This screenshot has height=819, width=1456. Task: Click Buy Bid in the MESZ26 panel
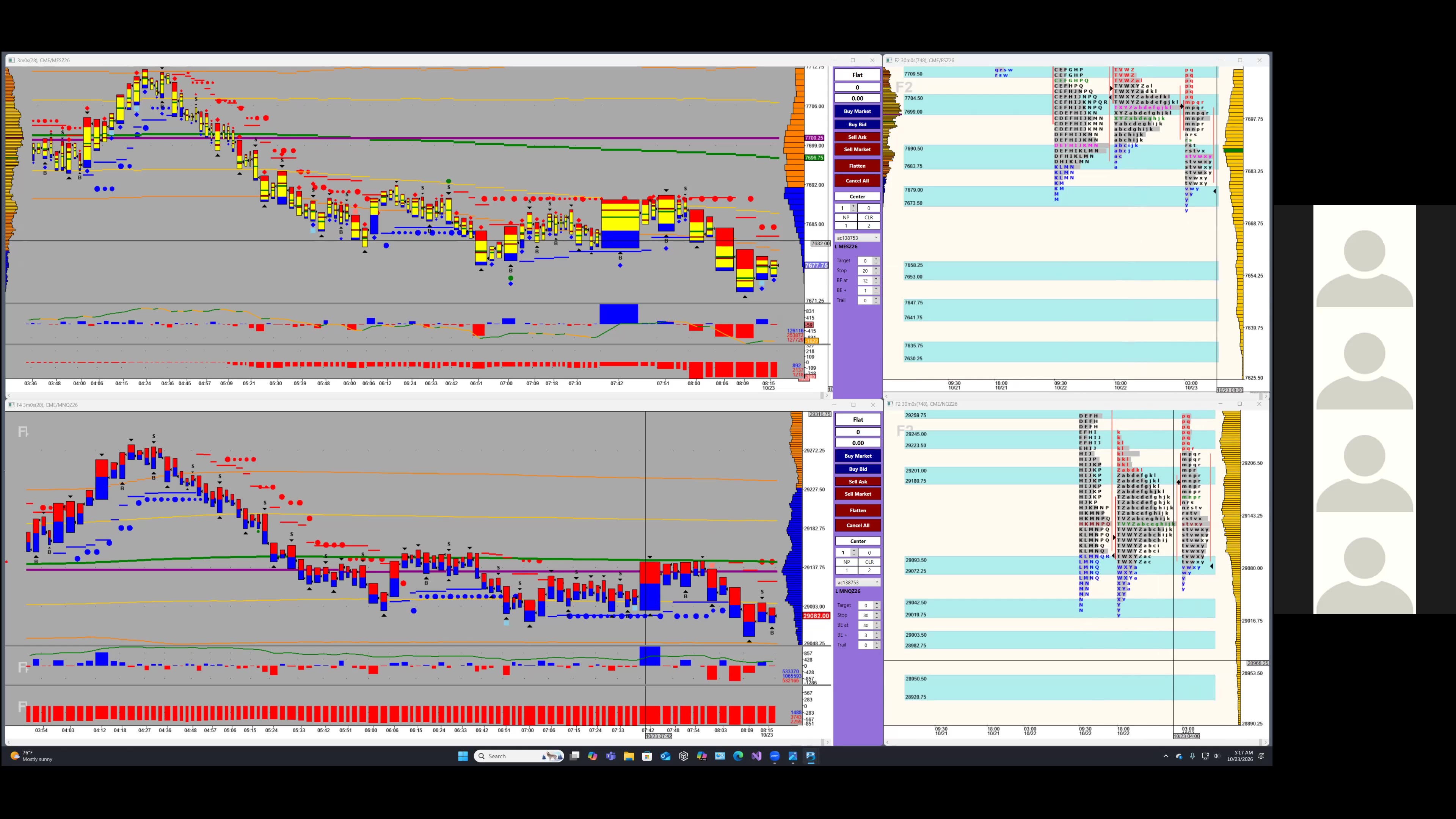[857, 124]
